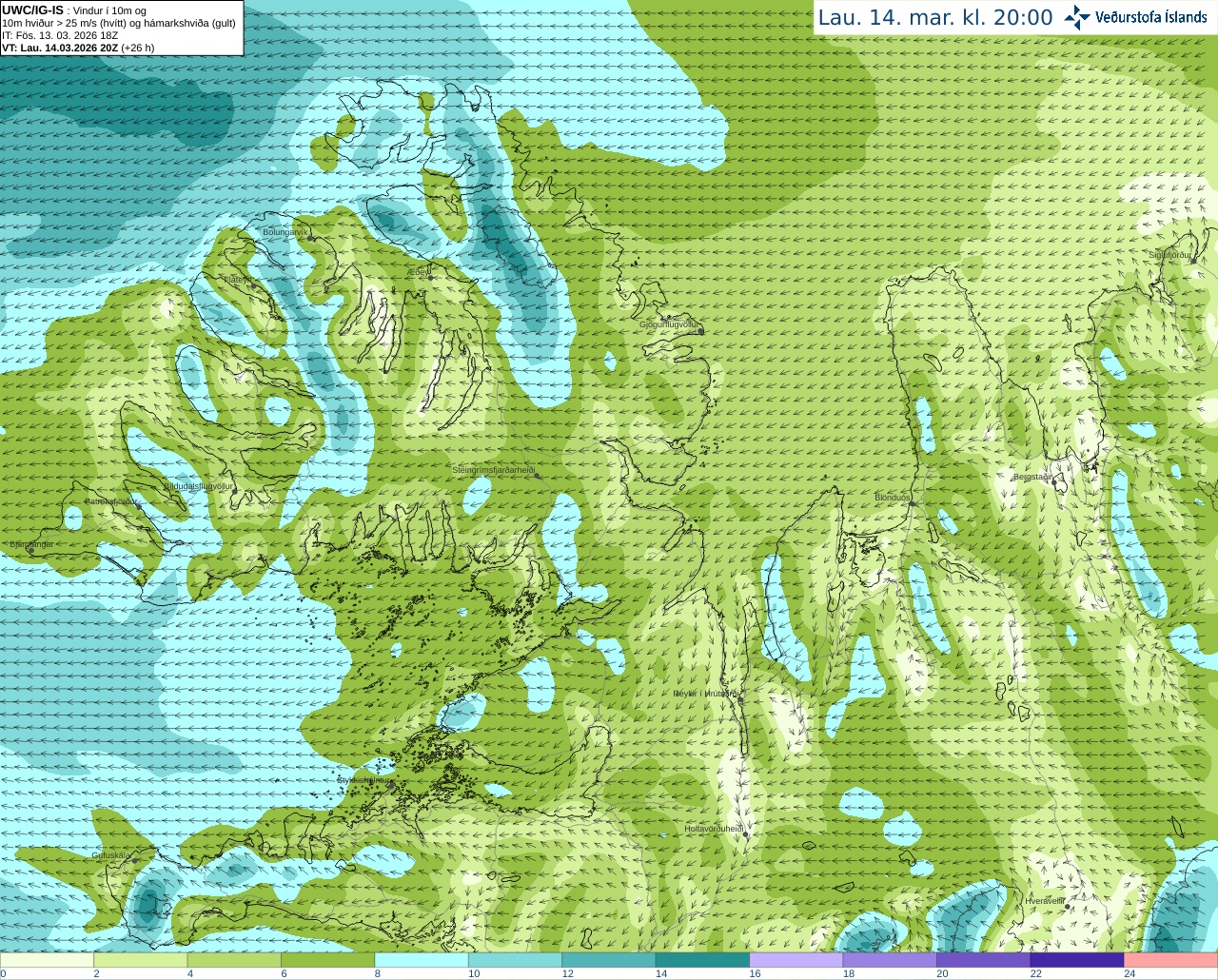The height and width of the screenshot is (980, 1218).
Task: Click the 6–8 m/s legend swatch
Action: coord(327,960)
